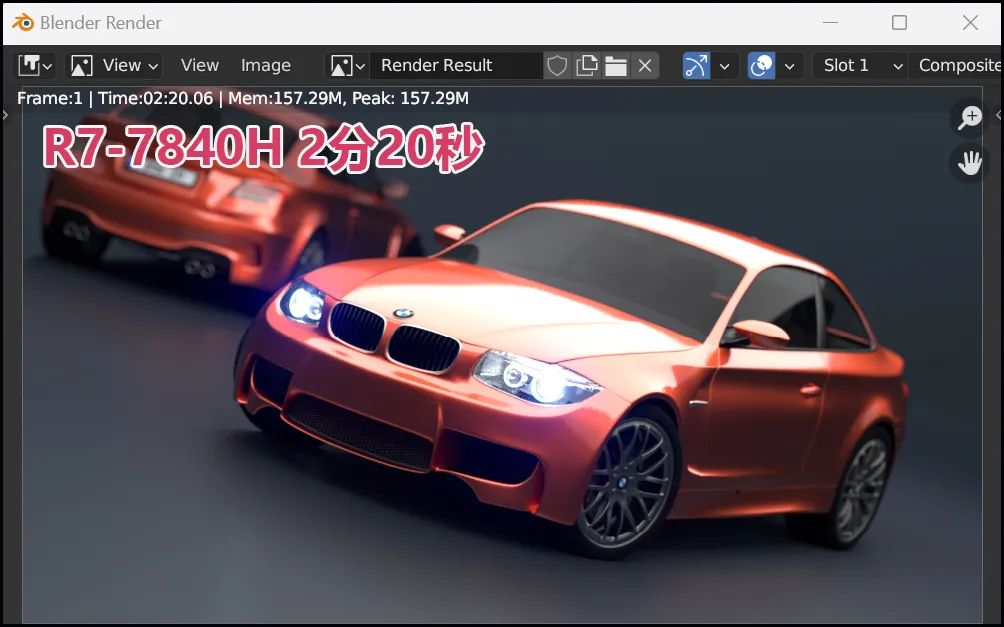Open the browse image datablock dropdown
The height and width of the screenshot is (627, 1004).
click(348, 65)
